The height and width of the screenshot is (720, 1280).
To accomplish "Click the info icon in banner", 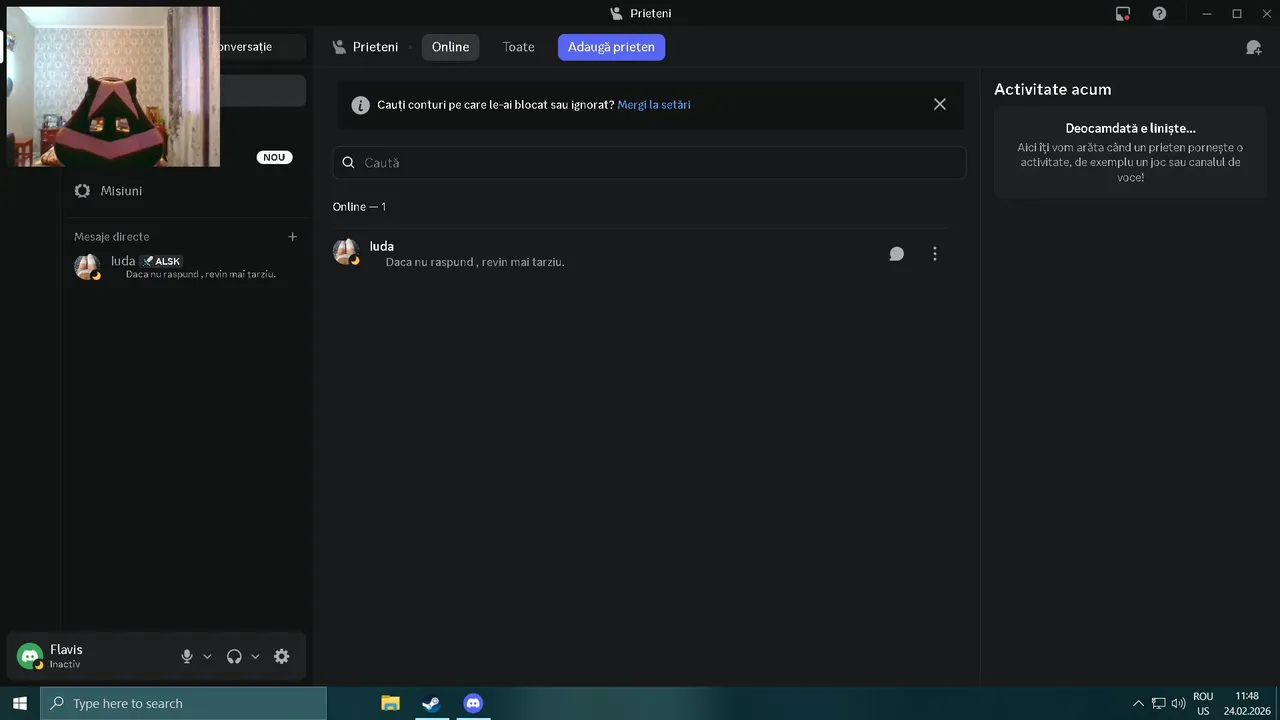I will point(360,105).
